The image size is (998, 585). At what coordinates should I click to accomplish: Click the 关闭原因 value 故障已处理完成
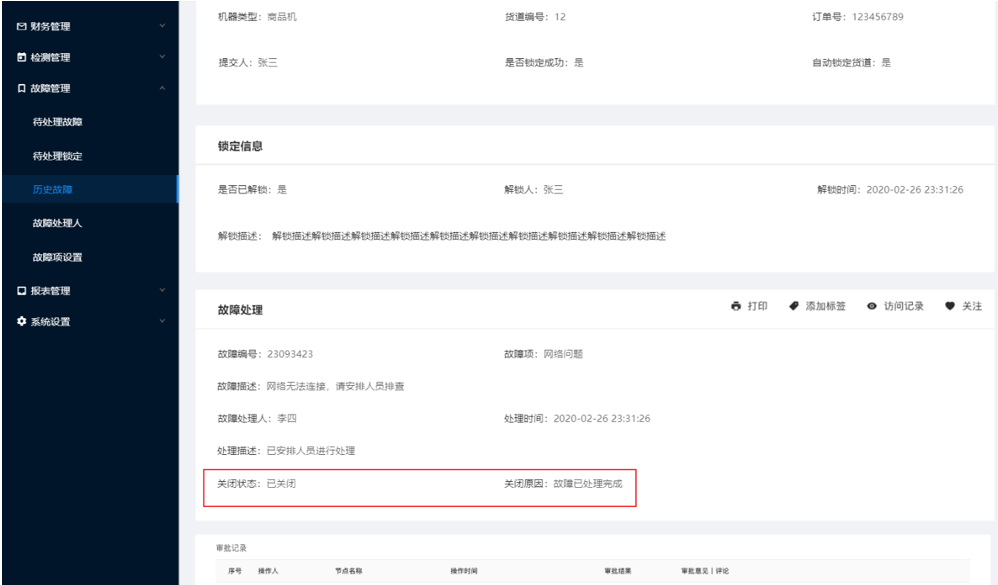[587, 484]
